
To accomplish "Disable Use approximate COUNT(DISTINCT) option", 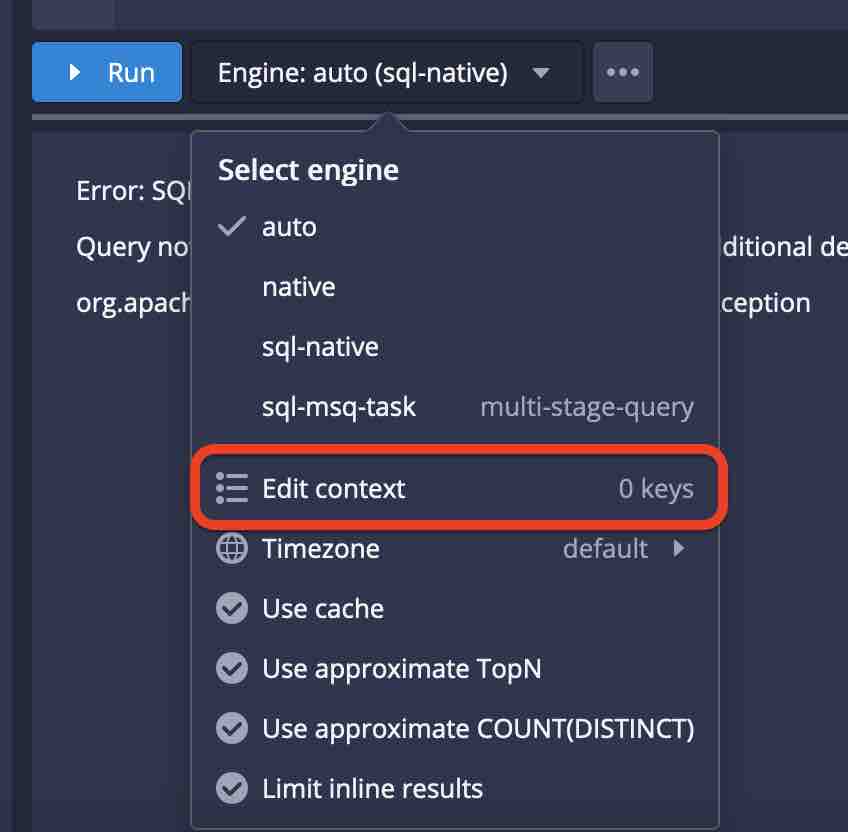I will point(477,729).
